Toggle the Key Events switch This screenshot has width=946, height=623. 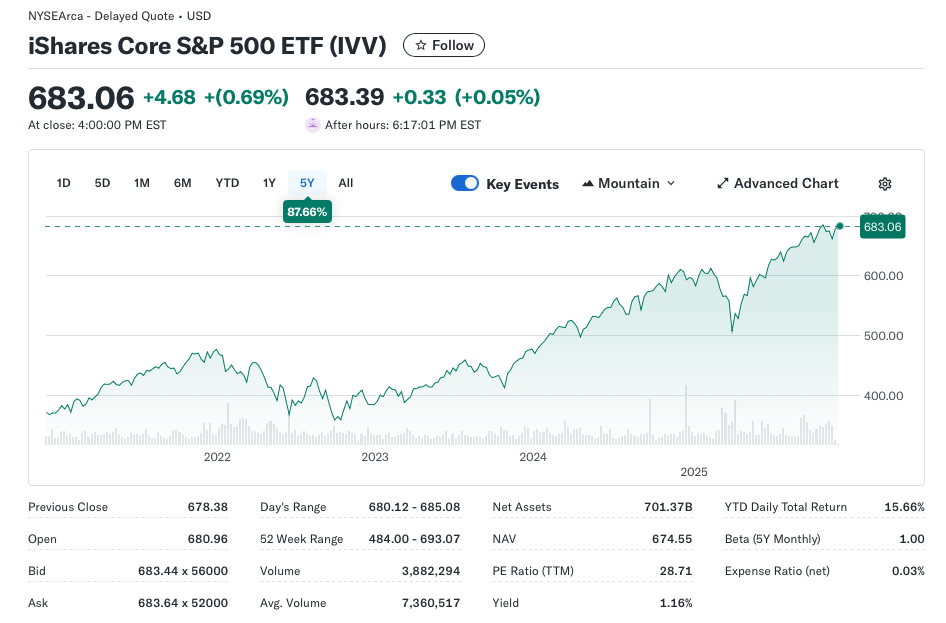coord(465,183)
